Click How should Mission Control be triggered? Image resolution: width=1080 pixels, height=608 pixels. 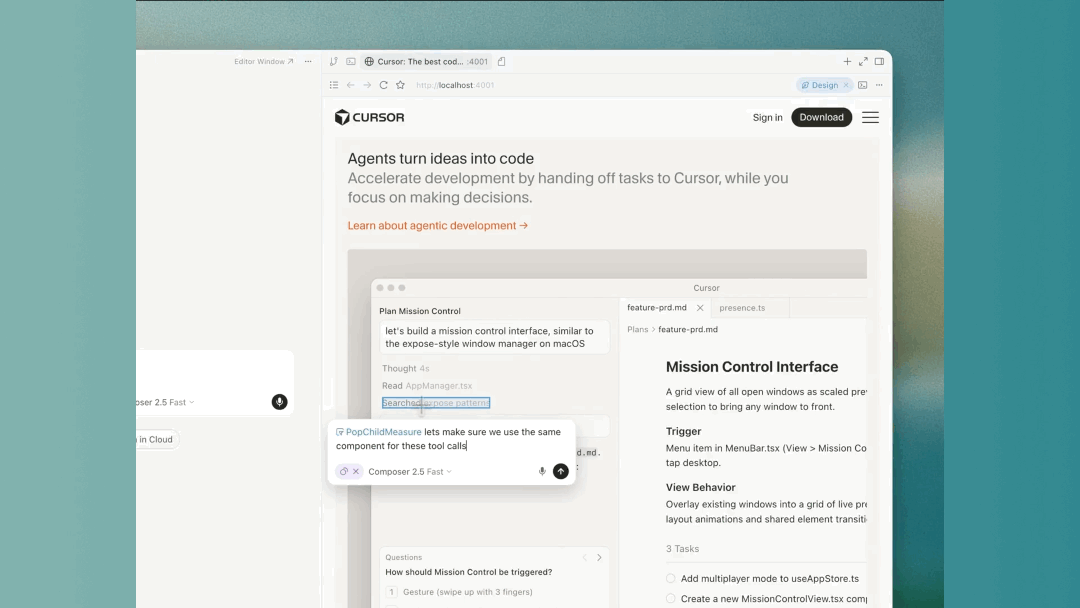468,572
